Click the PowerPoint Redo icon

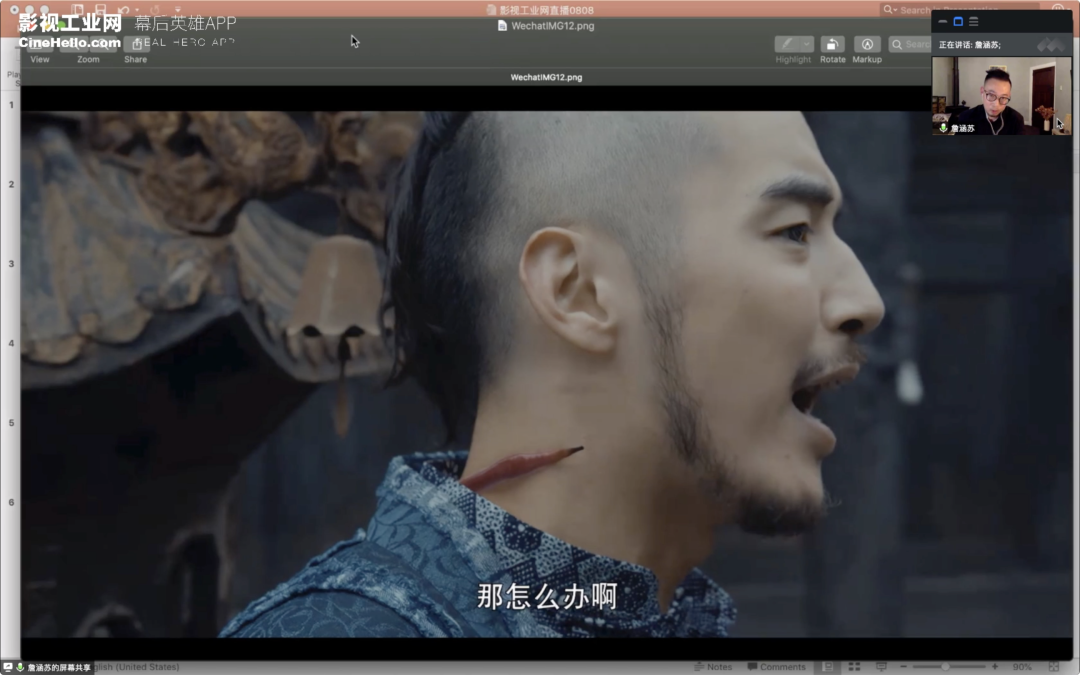155,10
